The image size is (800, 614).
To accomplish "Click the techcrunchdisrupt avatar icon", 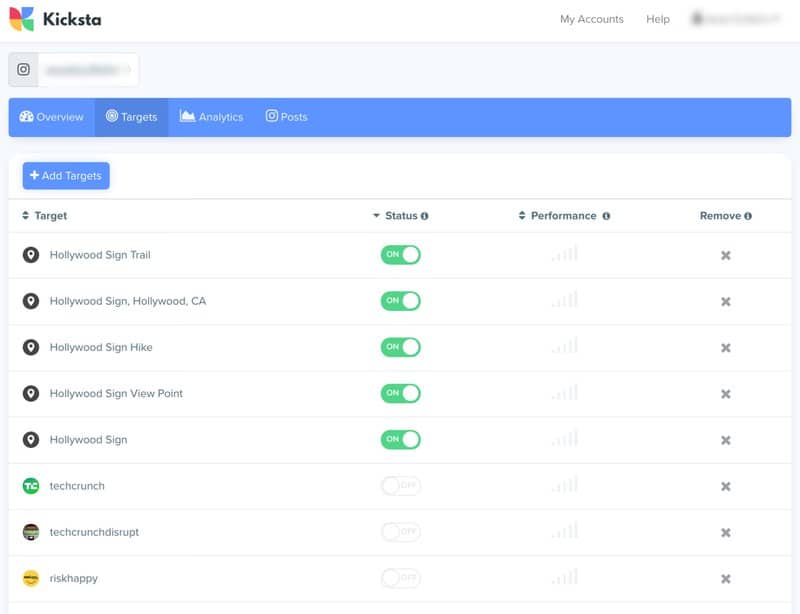I will click(31, 532).
